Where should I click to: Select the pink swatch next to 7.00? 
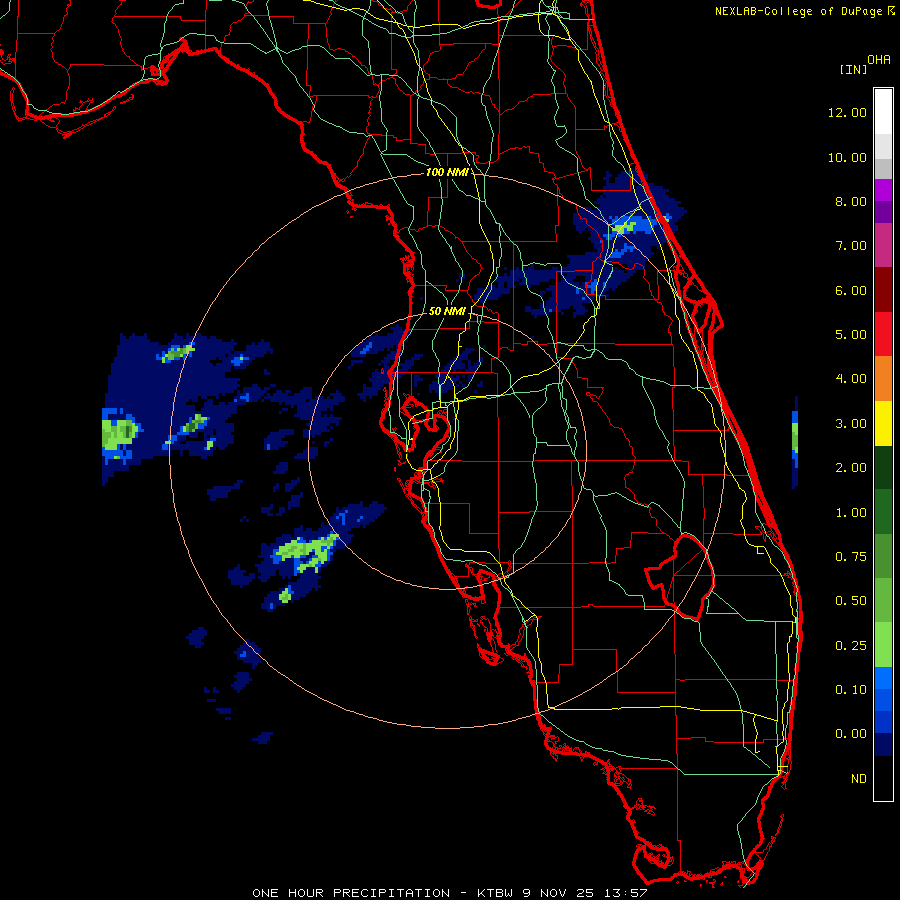click(883, 245)
